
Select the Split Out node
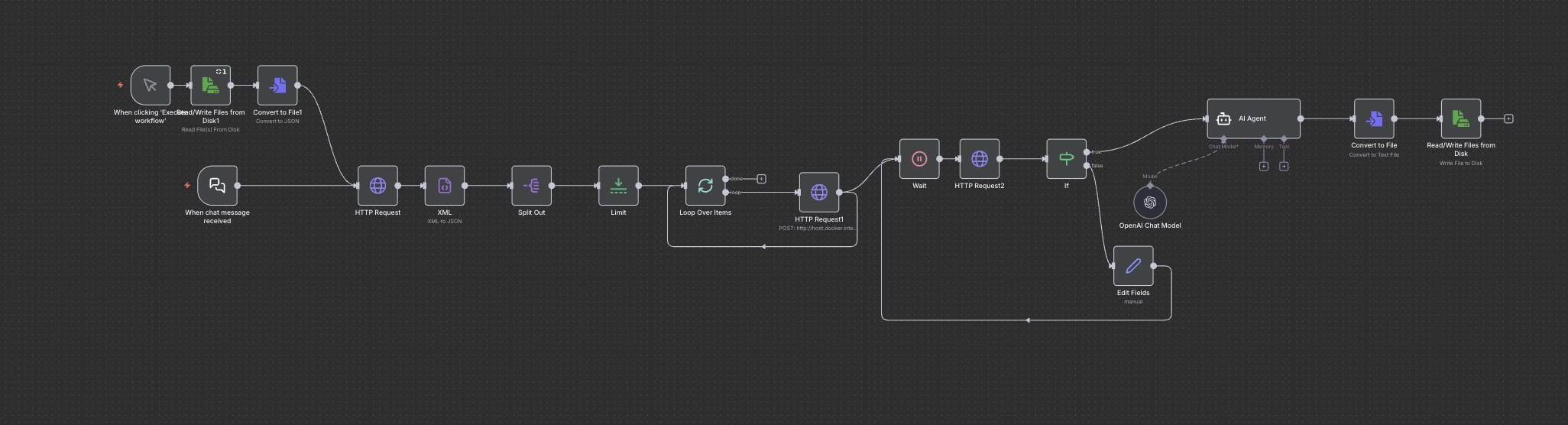tap(531, 185)
